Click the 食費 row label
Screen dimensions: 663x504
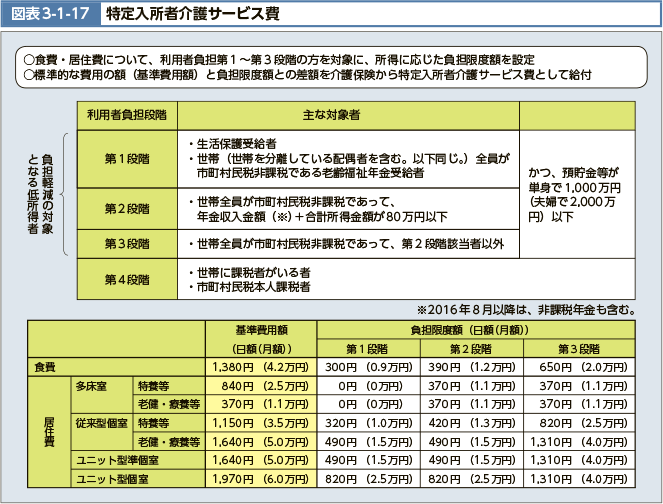[46, 367]
